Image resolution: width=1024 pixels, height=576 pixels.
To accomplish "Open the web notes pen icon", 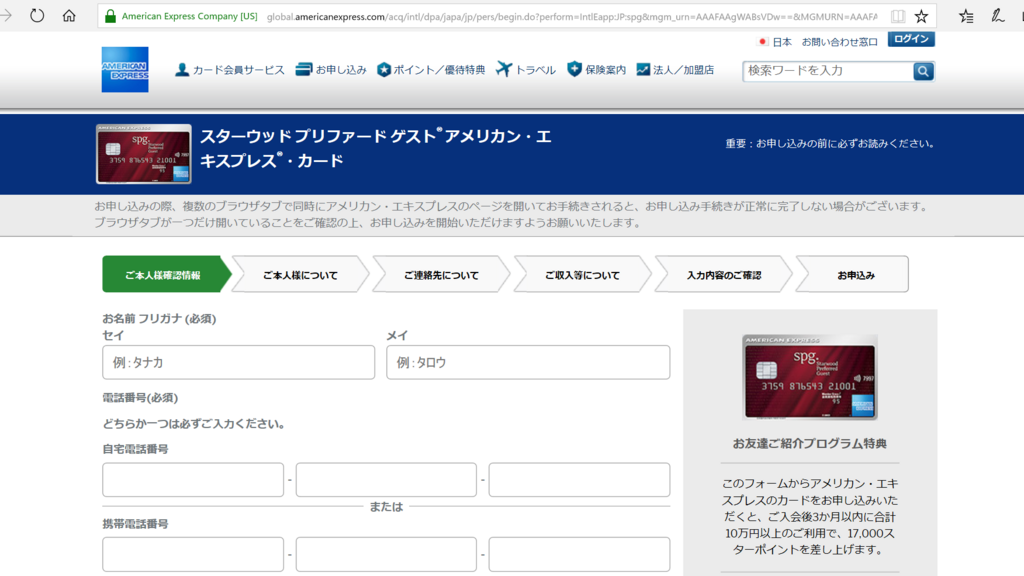I will pos(997,16).
